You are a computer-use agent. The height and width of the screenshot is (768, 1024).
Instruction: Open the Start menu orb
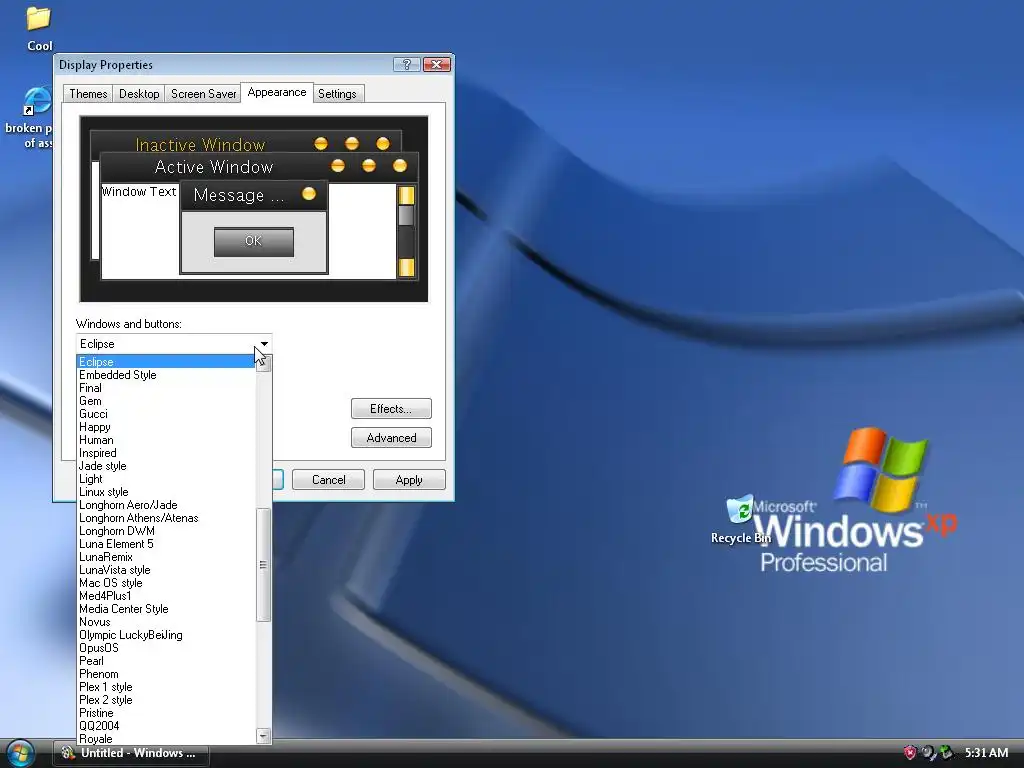pyautogui.click(x=20, y=753)
